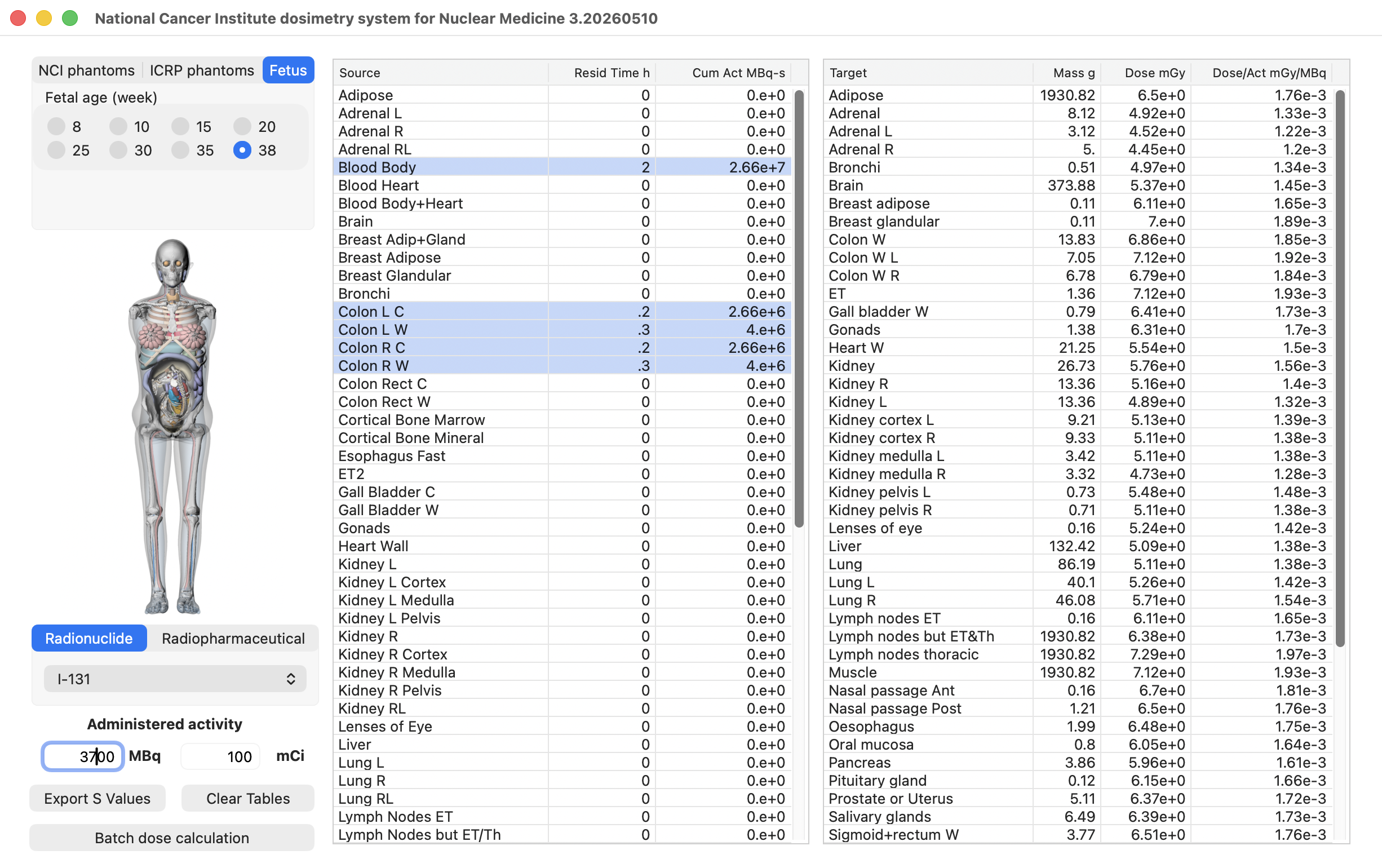Click Export S Values button
This screenshot has width=1382, height=868.
click(x=98, y=799)
